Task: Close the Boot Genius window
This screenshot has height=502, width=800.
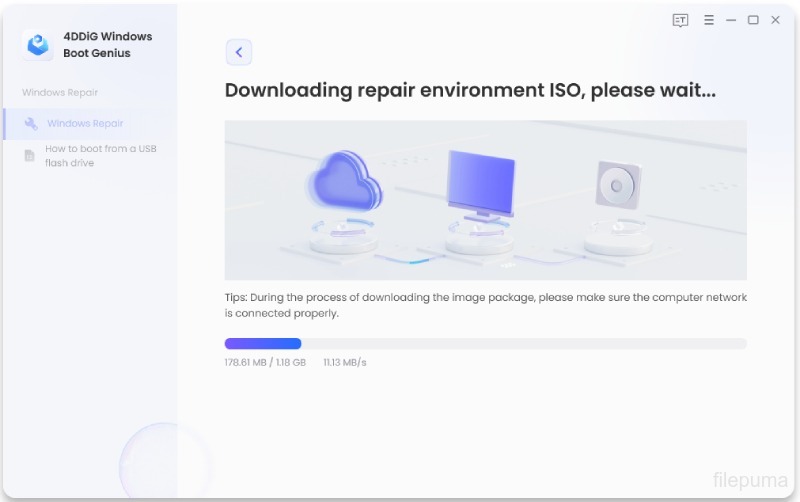Action: click(776, 20)
